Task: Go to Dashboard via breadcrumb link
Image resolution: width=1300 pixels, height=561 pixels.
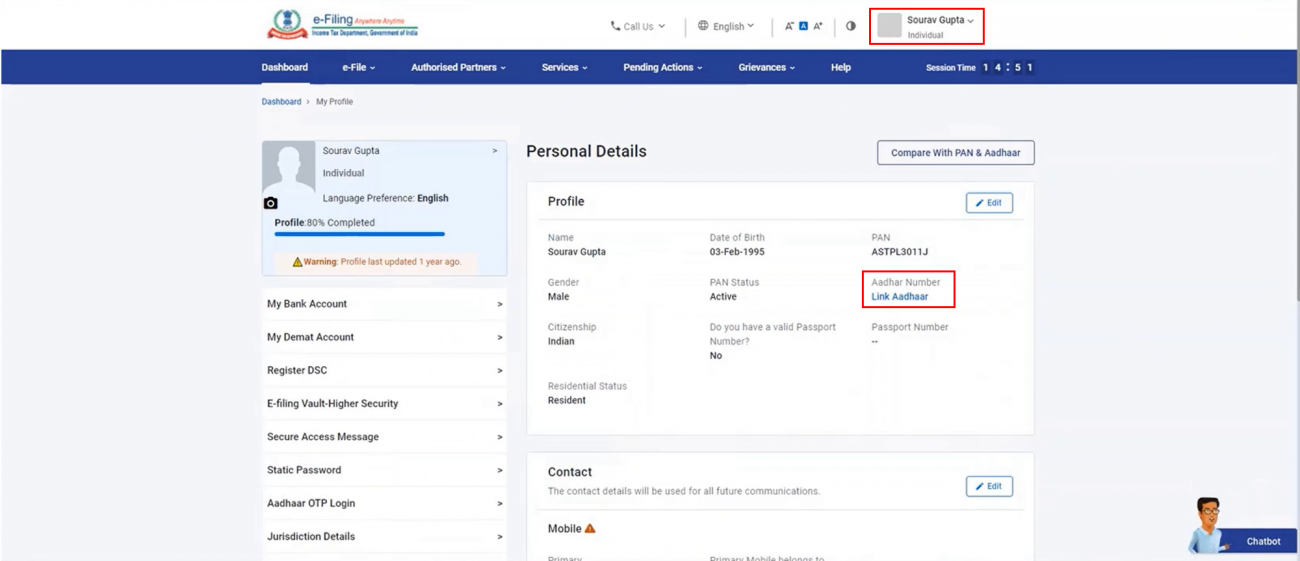Action: click(281, 102)
